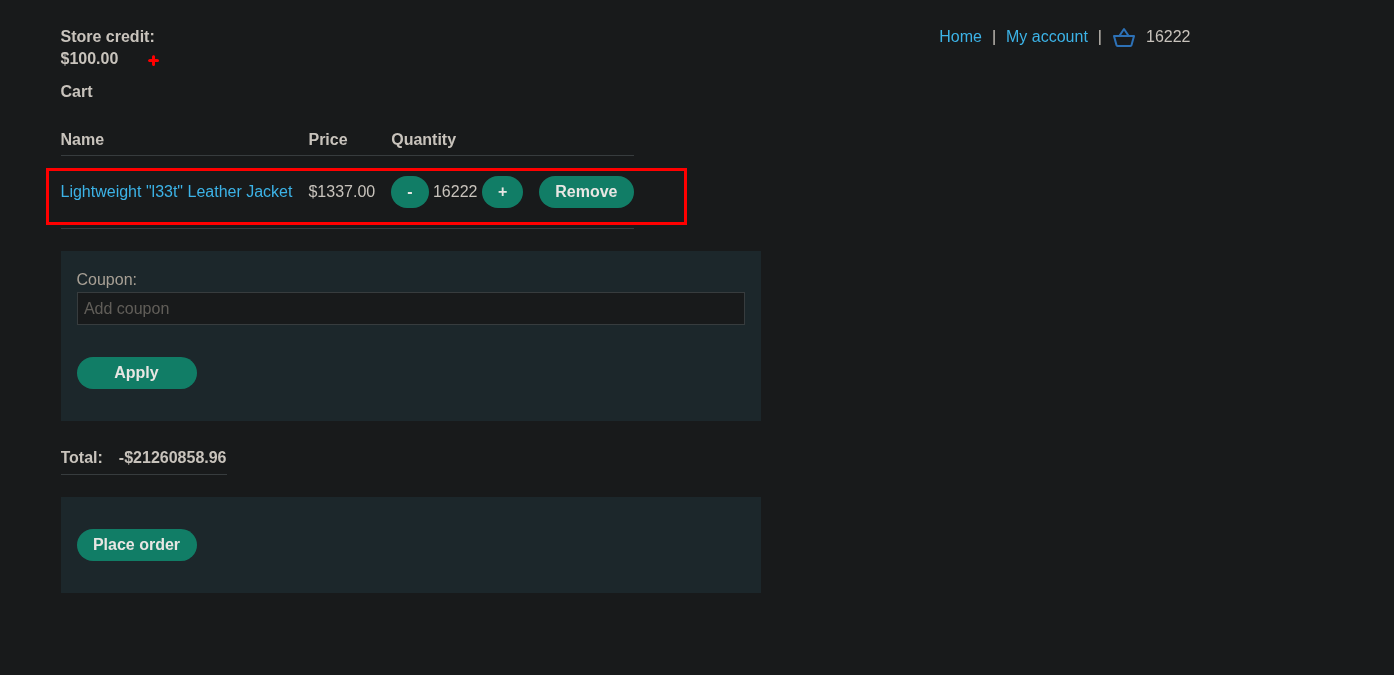Remove the leather jacket from the cart
The width and height of the screenshot is (1394, 675).
586,192
